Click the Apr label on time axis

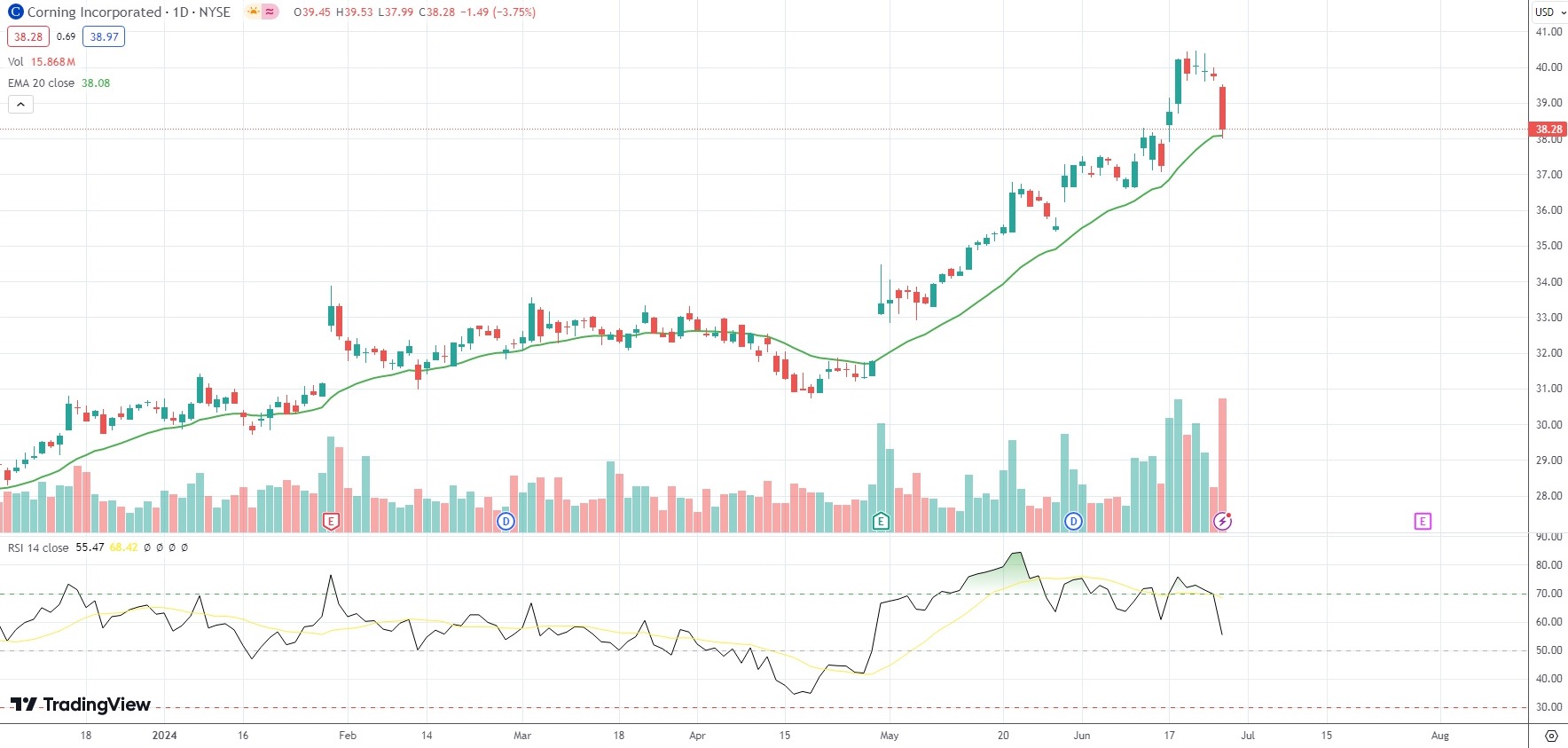tap(698, 736)
